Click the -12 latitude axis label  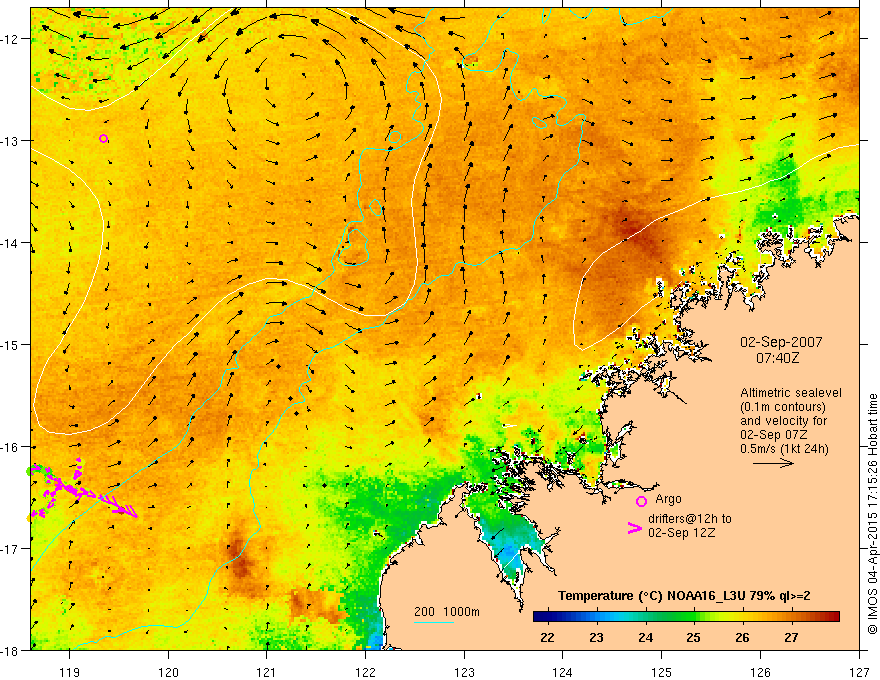click(10, 39)
